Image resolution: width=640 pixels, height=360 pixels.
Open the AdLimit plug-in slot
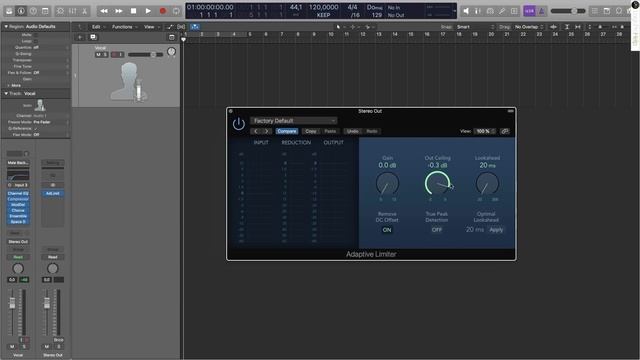point(53,193)
